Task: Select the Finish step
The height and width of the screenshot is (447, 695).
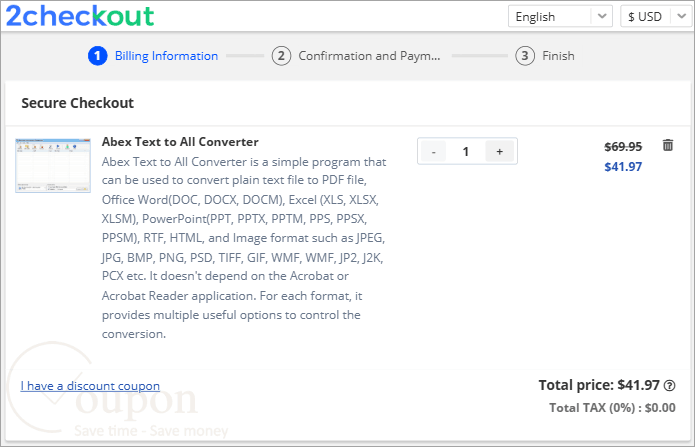Action: point(545,56)
